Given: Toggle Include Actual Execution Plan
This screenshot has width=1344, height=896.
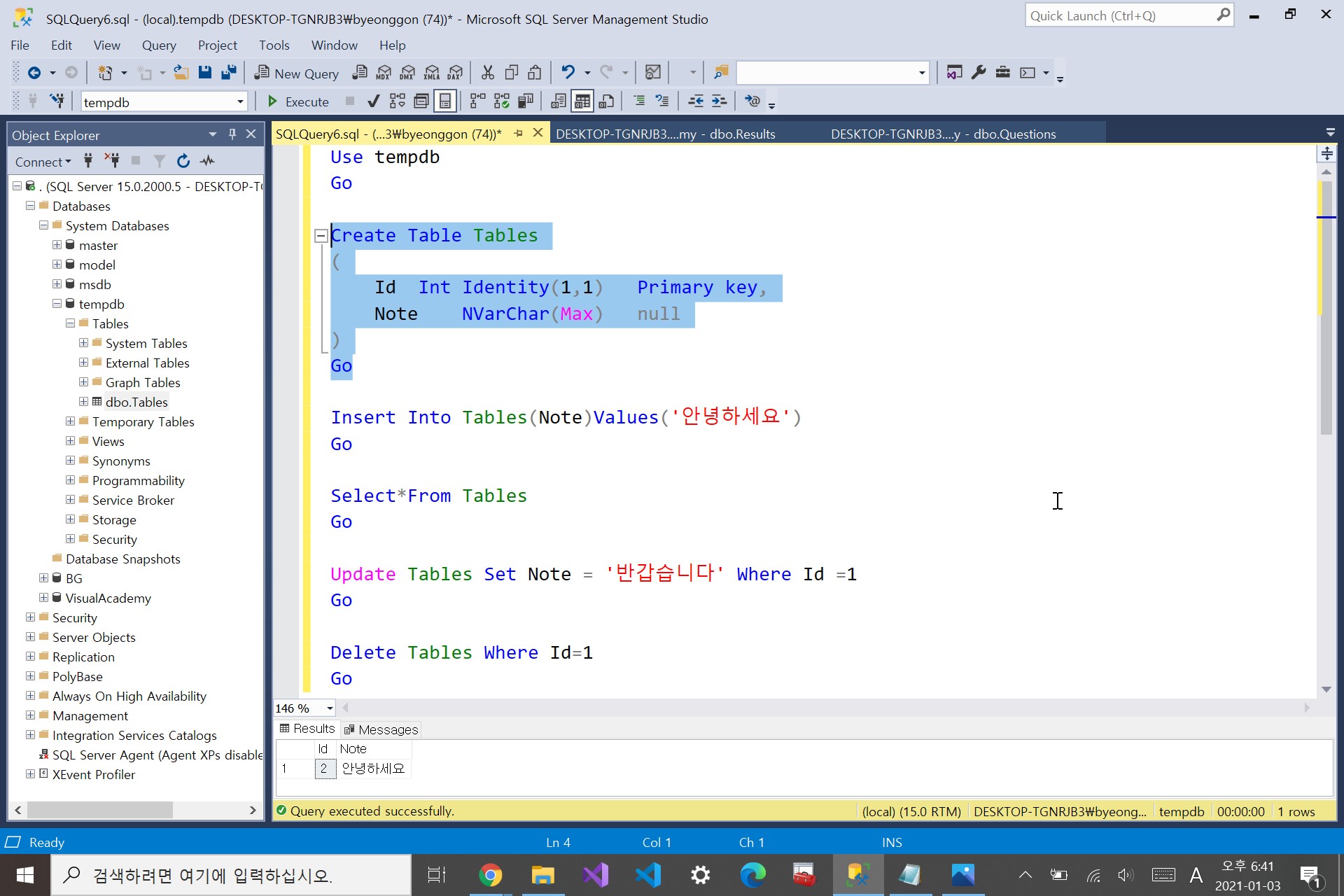Looking at the screenshot, I should click(478, 101).
